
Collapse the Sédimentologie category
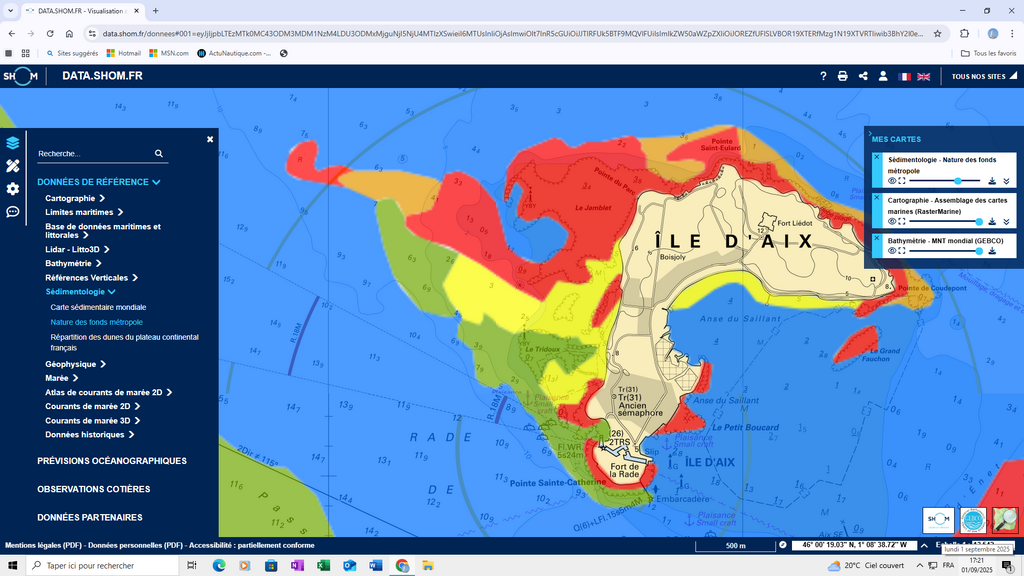[80, 292]
